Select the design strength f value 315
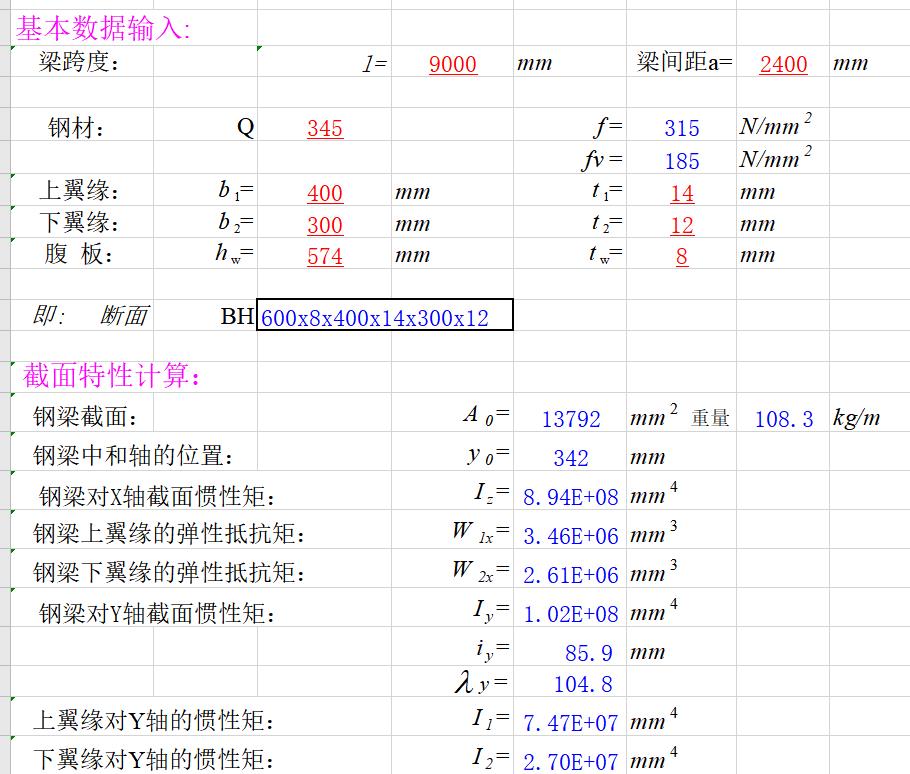 [x=681, y=125]
